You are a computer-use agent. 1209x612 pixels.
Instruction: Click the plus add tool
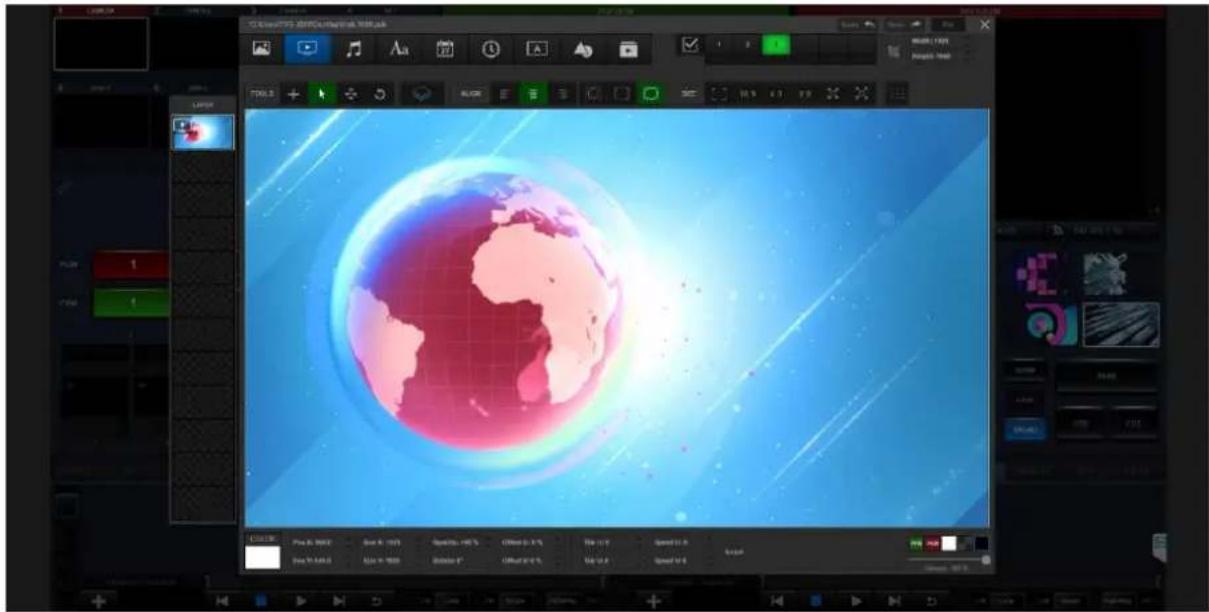pyautogui.click(x=294, y=93)
